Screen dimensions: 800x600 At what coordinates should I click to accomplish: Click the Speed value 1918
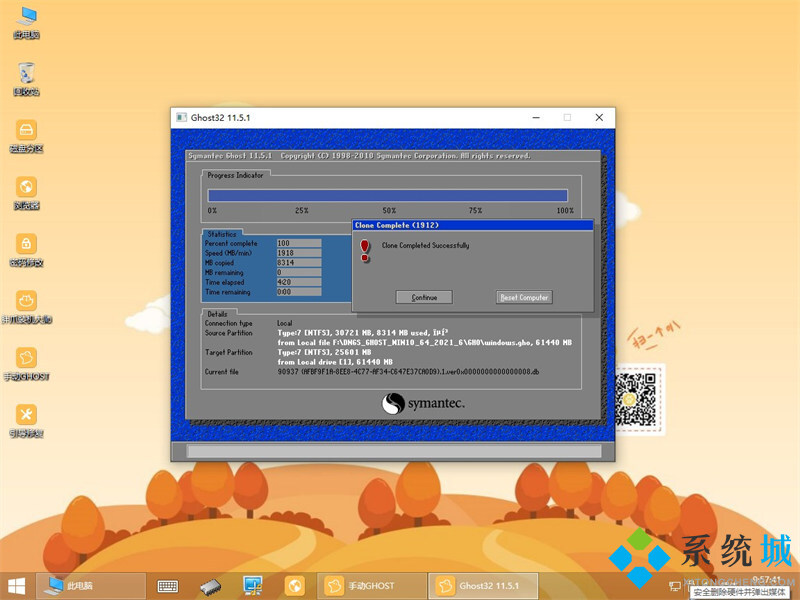point(299,253)
